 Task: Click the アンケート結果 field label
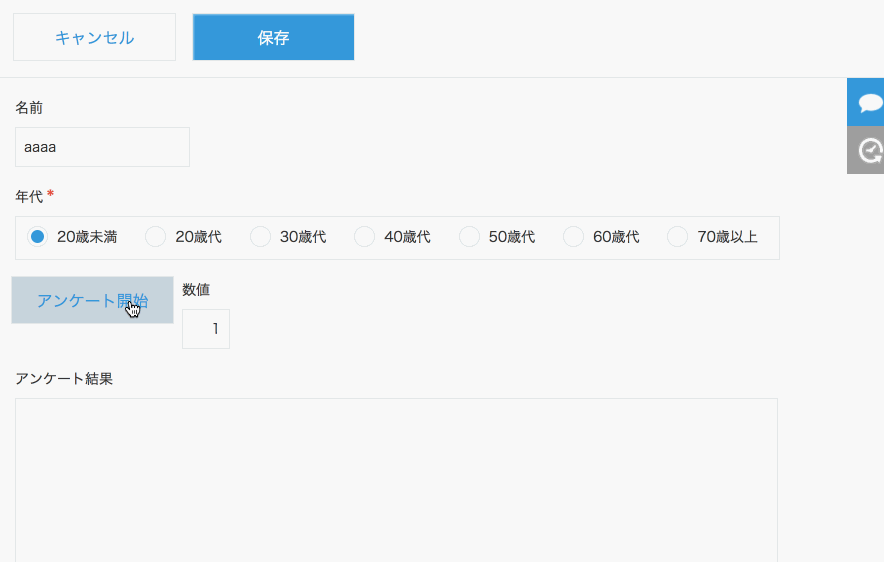click(64, 379)
